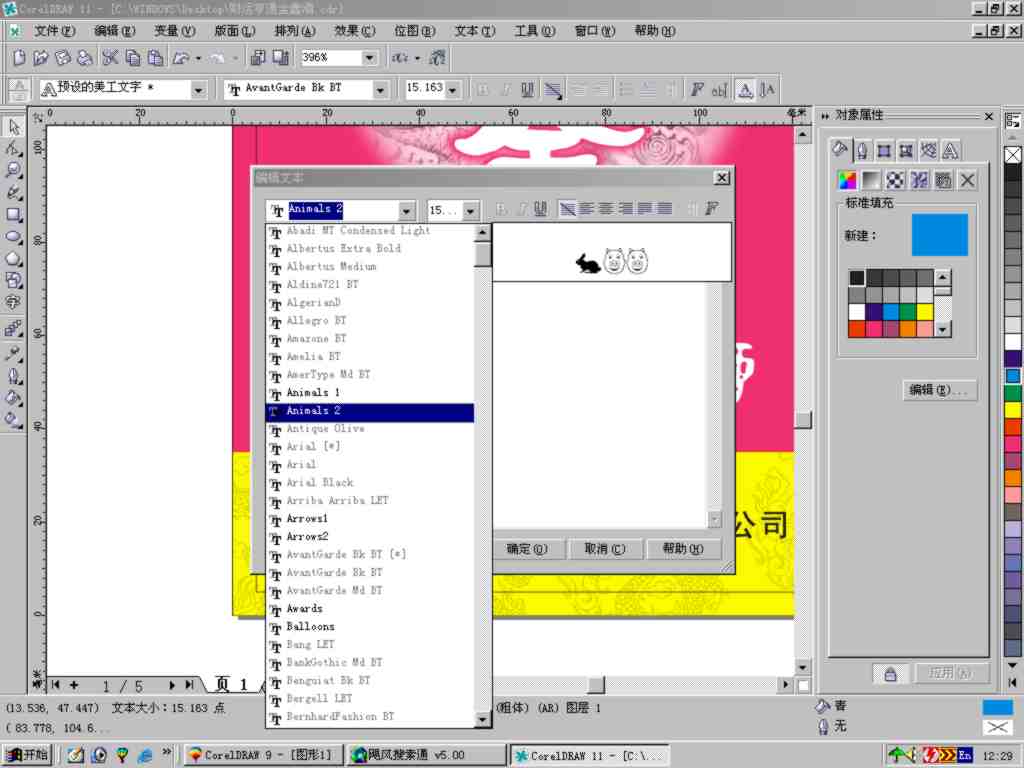Collapse the Animals 2 font dropdown in dialog
Image resolution: width=1024 pixels, height=768 pixels.
pyautogui.click(x=406, y=210)
